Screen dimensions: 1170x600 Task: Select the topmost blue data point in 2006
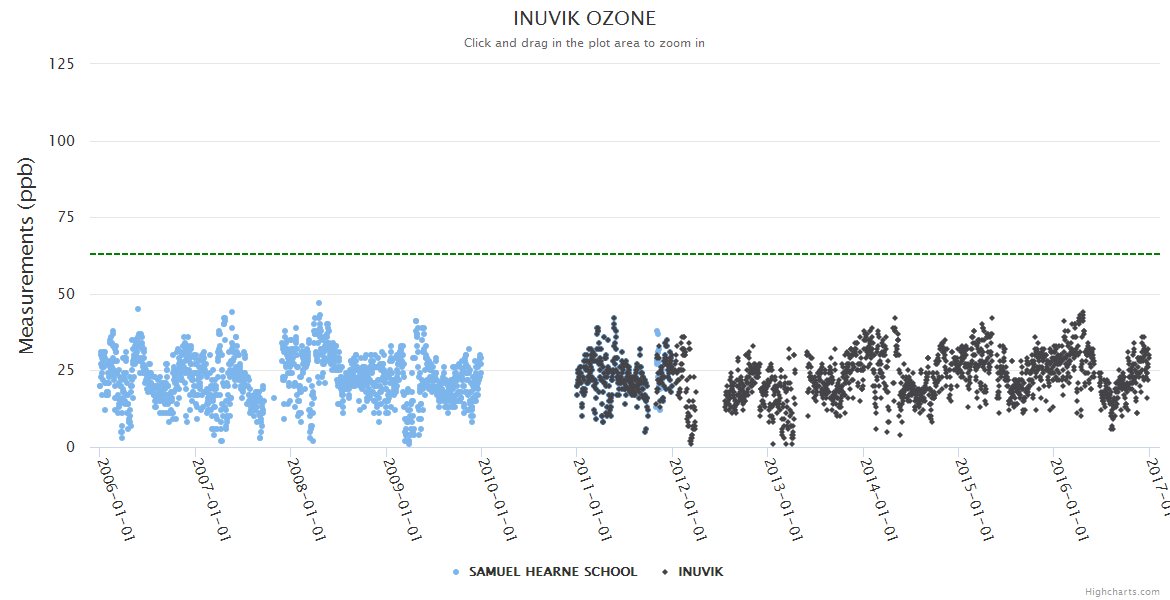(x=138, y=309)
